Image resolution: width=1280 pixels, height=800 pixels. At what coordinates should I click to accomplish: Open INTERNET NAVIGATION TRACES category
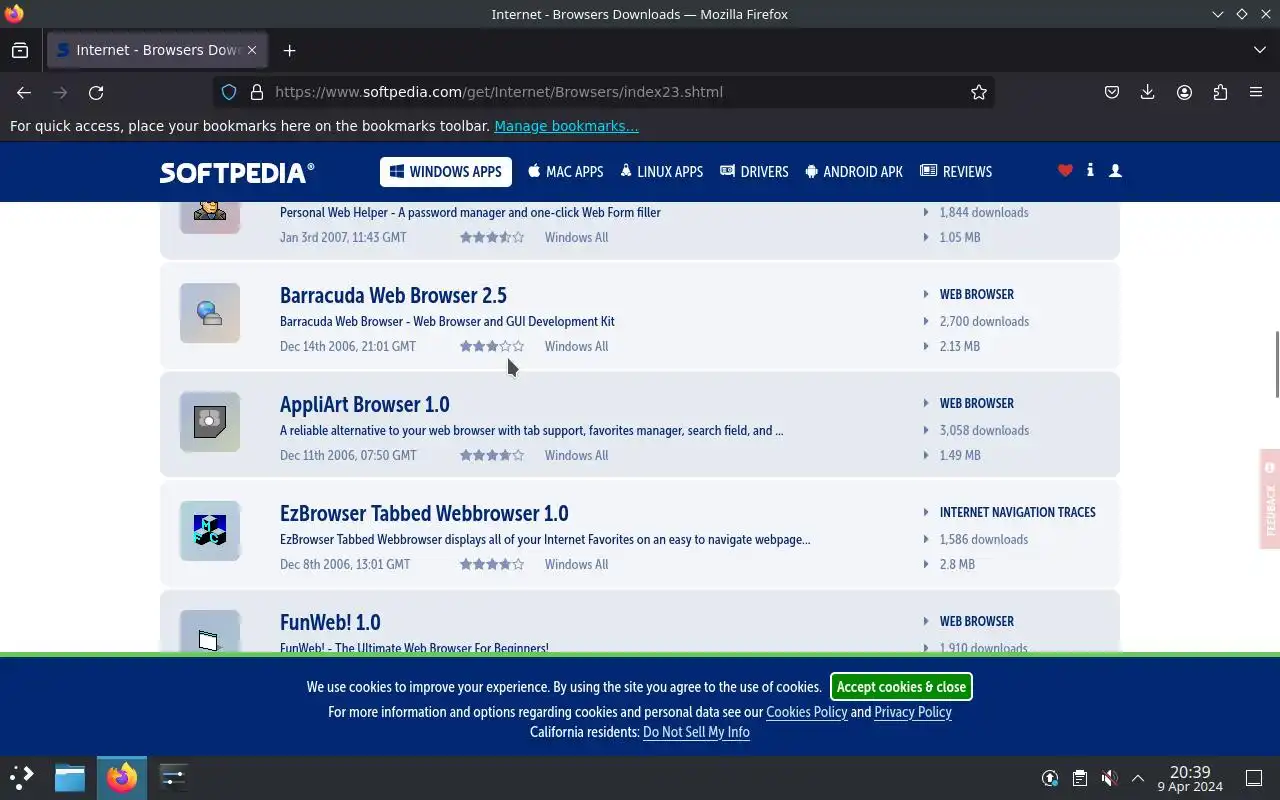point(1017,512)
